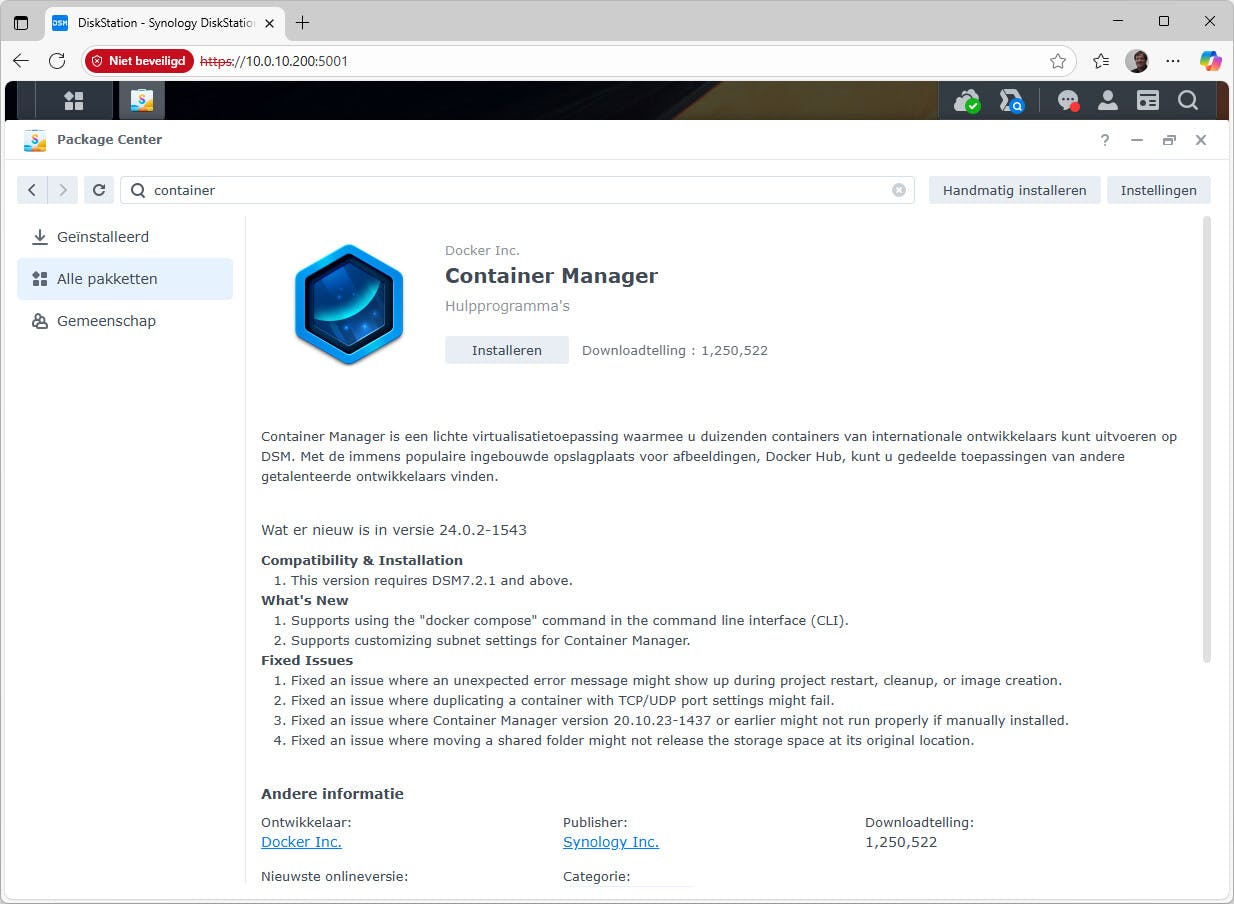The height and width of the screenshot is (904, 1234).
Task: Refresh the package list with the reload icon
Action: click(x=99, y=190)
